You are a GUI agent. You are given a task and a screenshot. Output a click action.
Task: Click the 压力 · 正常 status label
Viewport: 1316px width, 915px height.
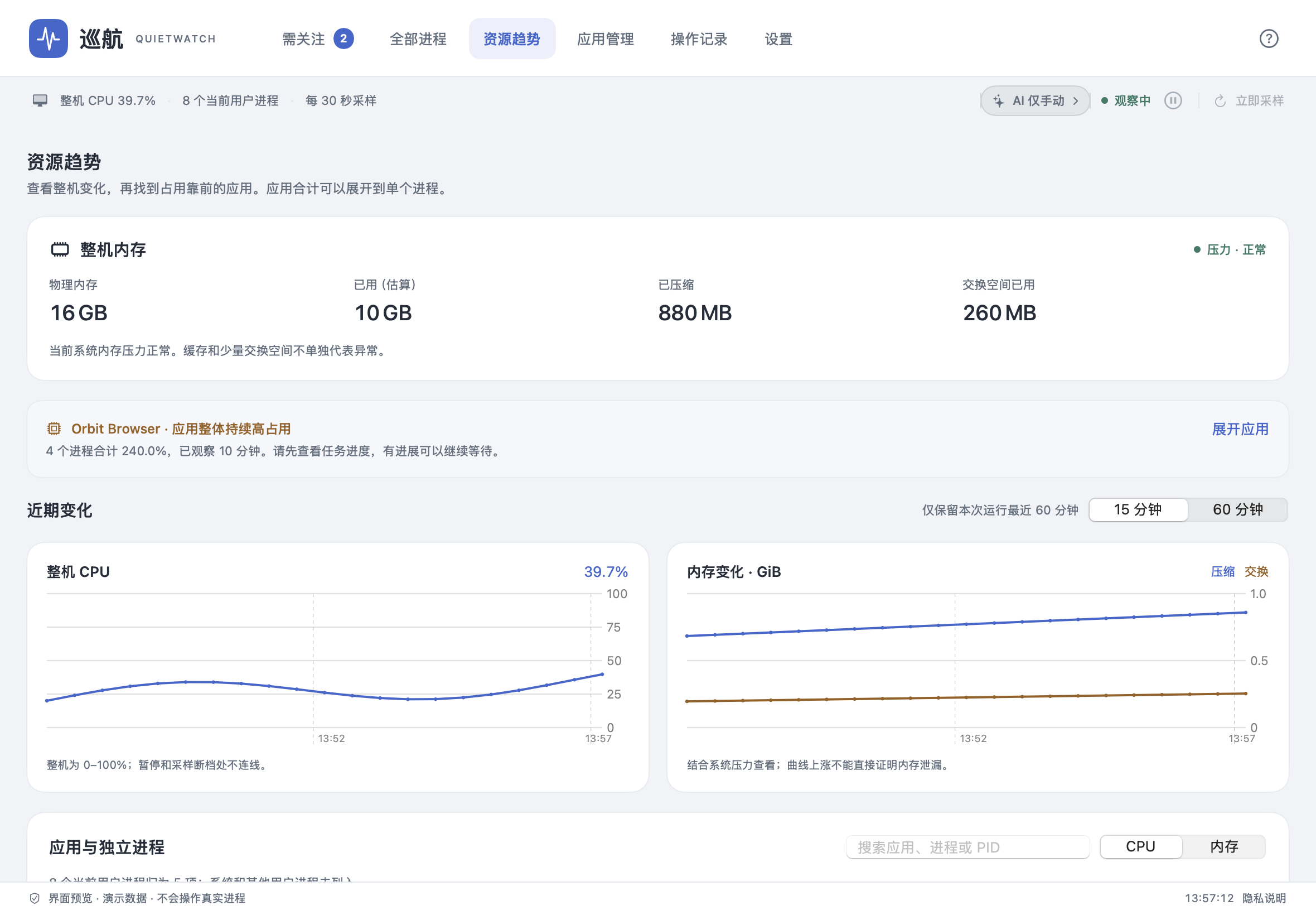click(x=1230, y=249)
